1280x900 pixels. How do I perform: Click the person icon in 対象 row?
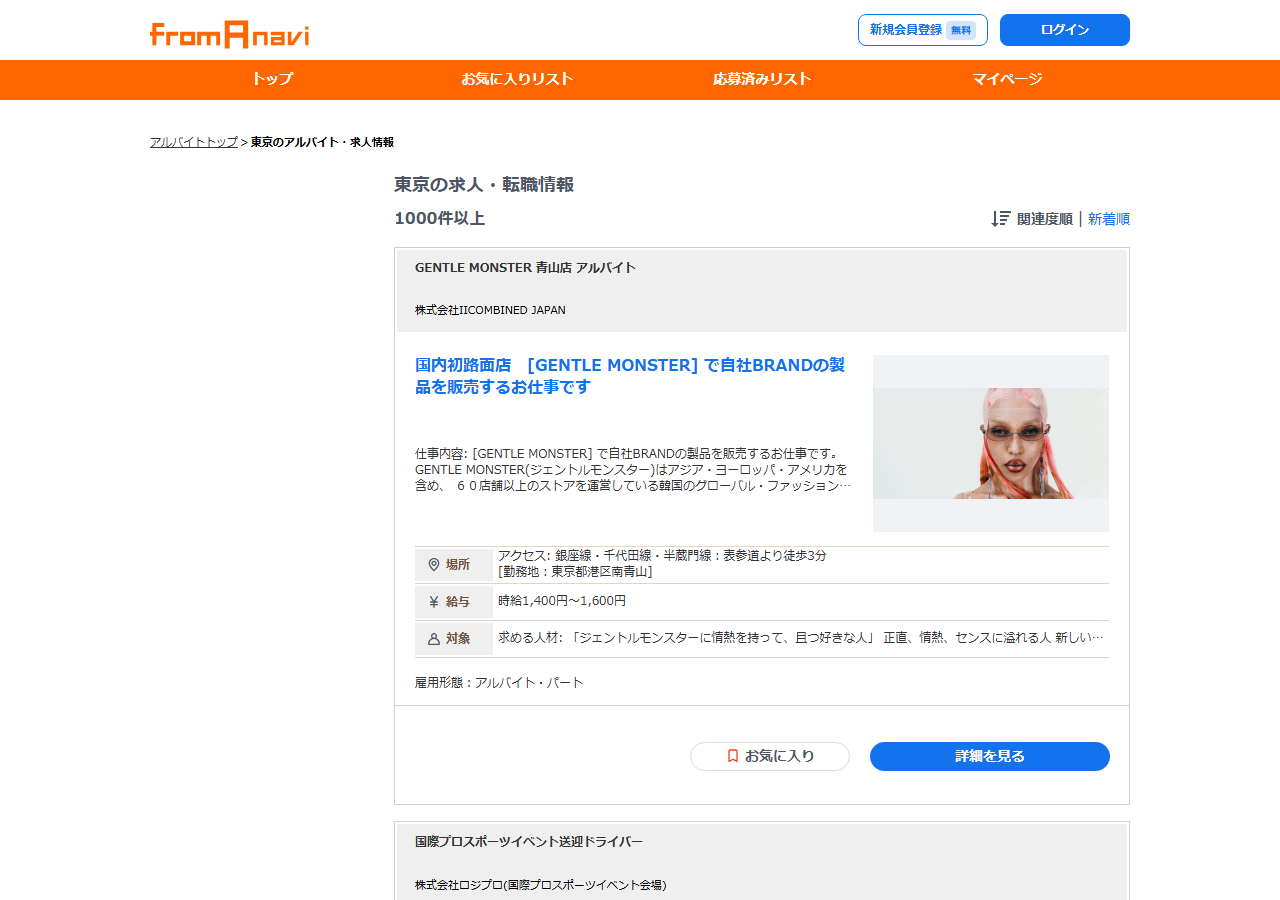point(434,639)
